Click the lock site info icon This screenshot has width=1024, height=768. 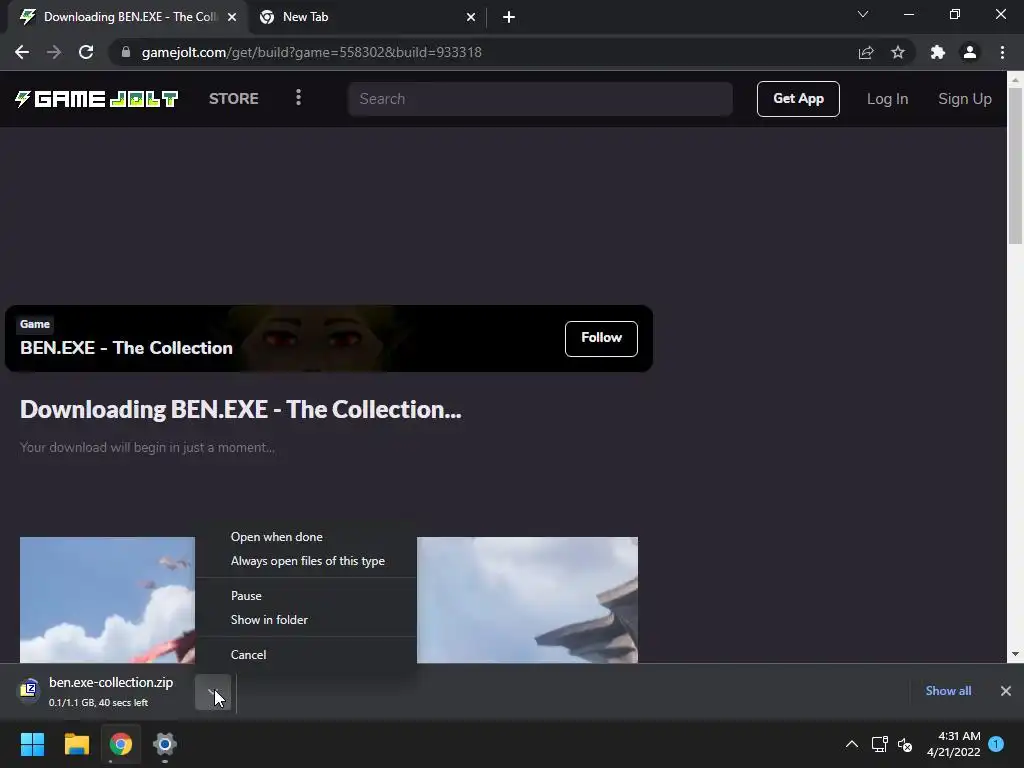click(126, 52)
